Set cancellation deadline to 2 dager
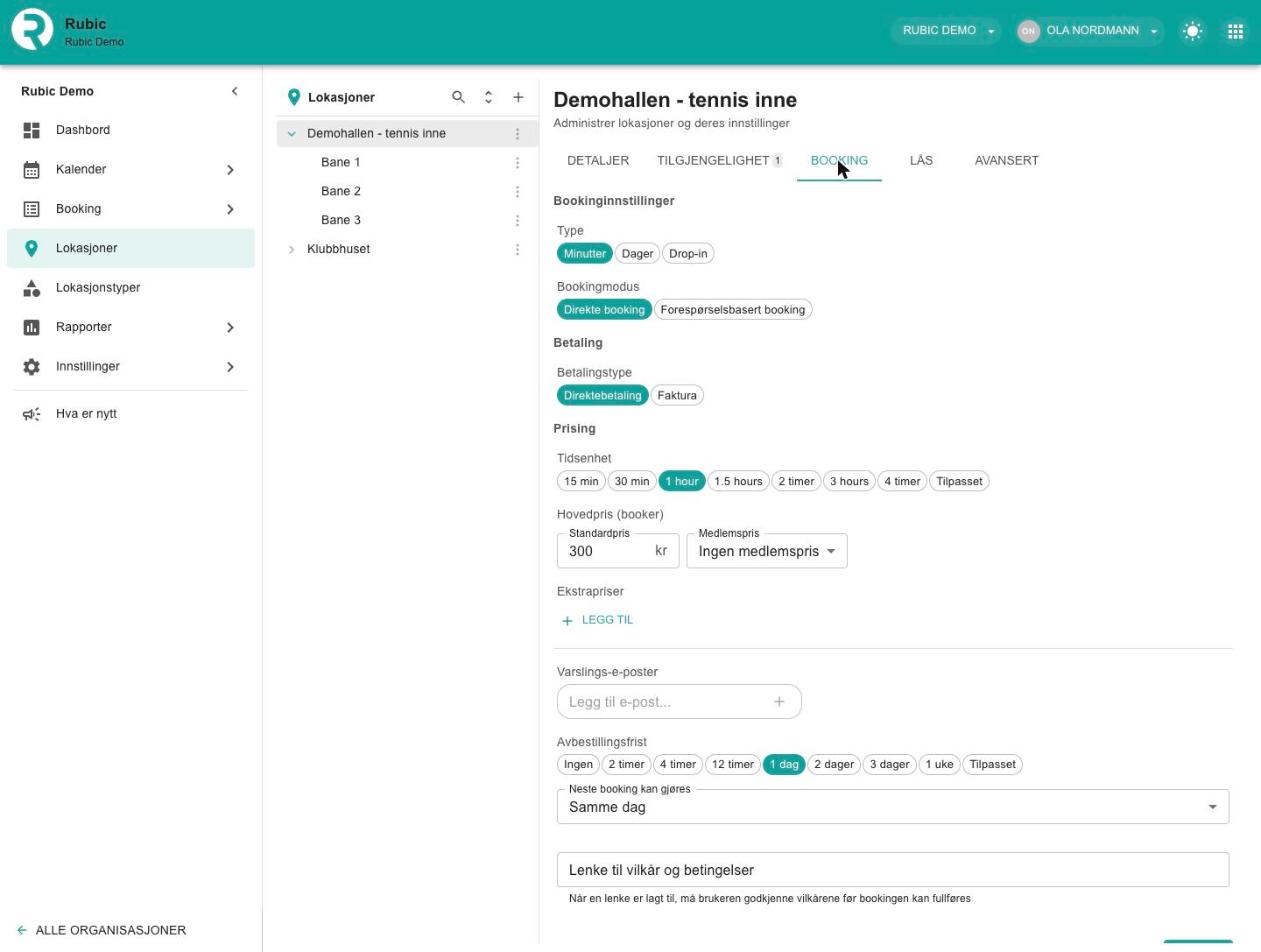Image resolution: width=1261 pixels, height=952 pixels. tap(834, 765)
